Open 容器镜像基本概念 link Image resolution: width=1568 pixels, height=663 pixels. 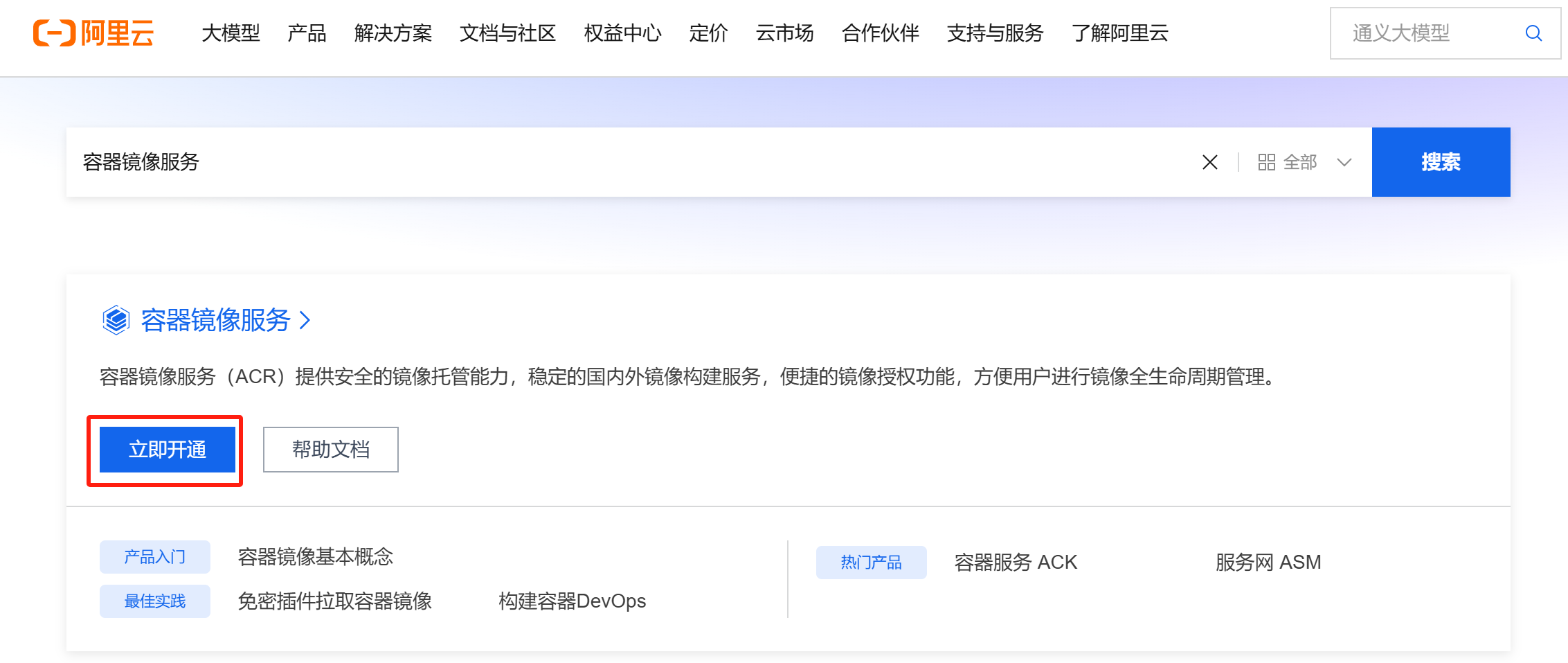pyautogui.click(x=316, y=557)
